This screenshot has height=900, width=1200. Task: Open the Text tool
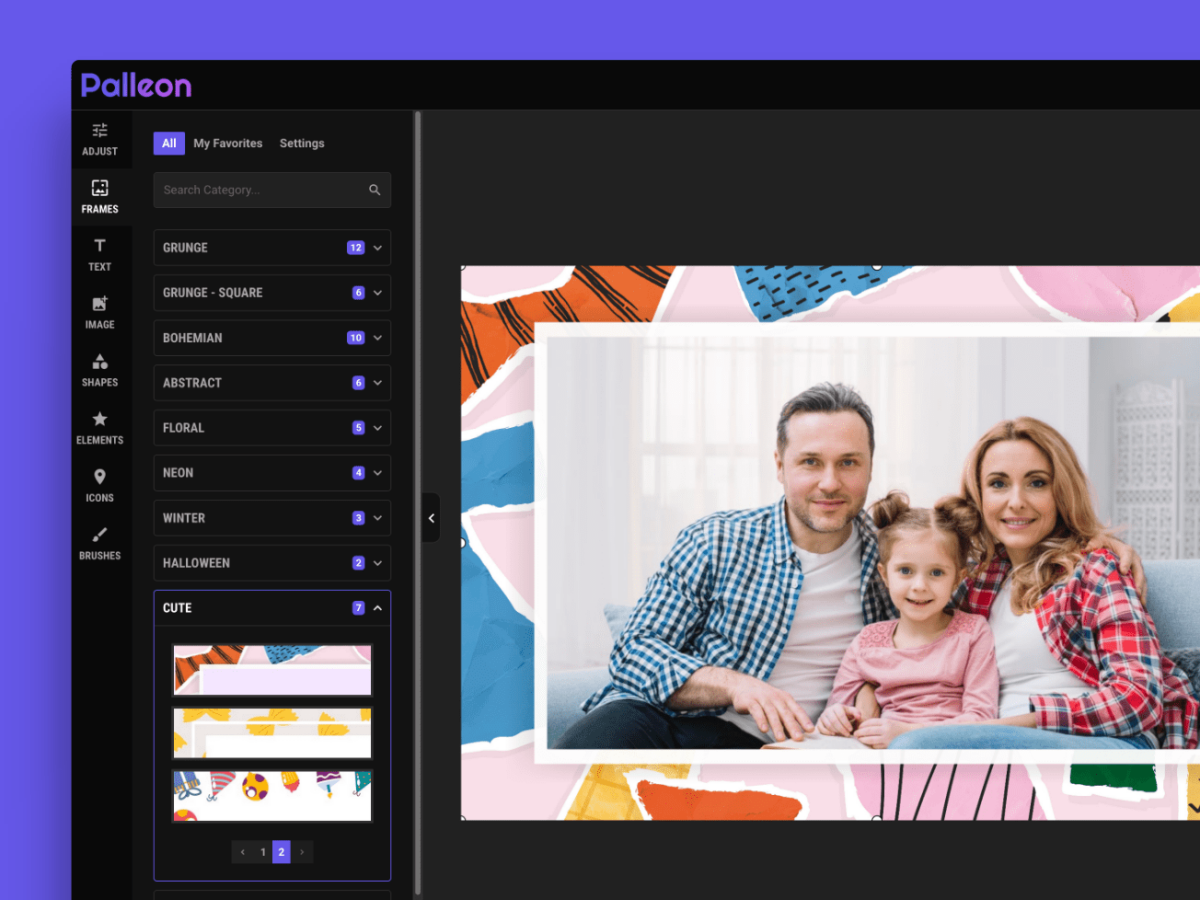(x=100, y=255)
